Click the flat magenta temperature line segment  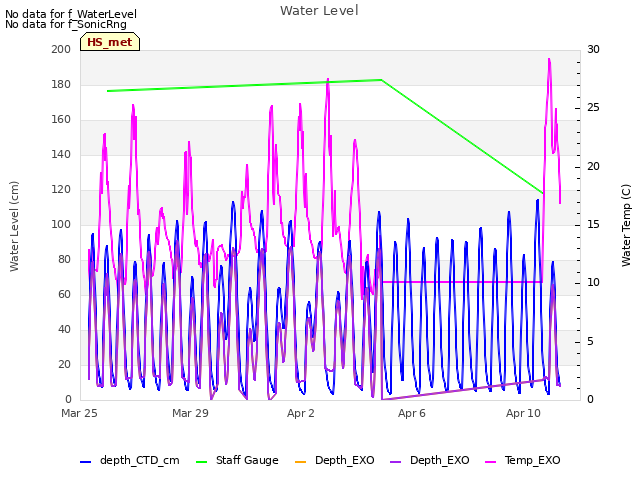click(462, 282)
